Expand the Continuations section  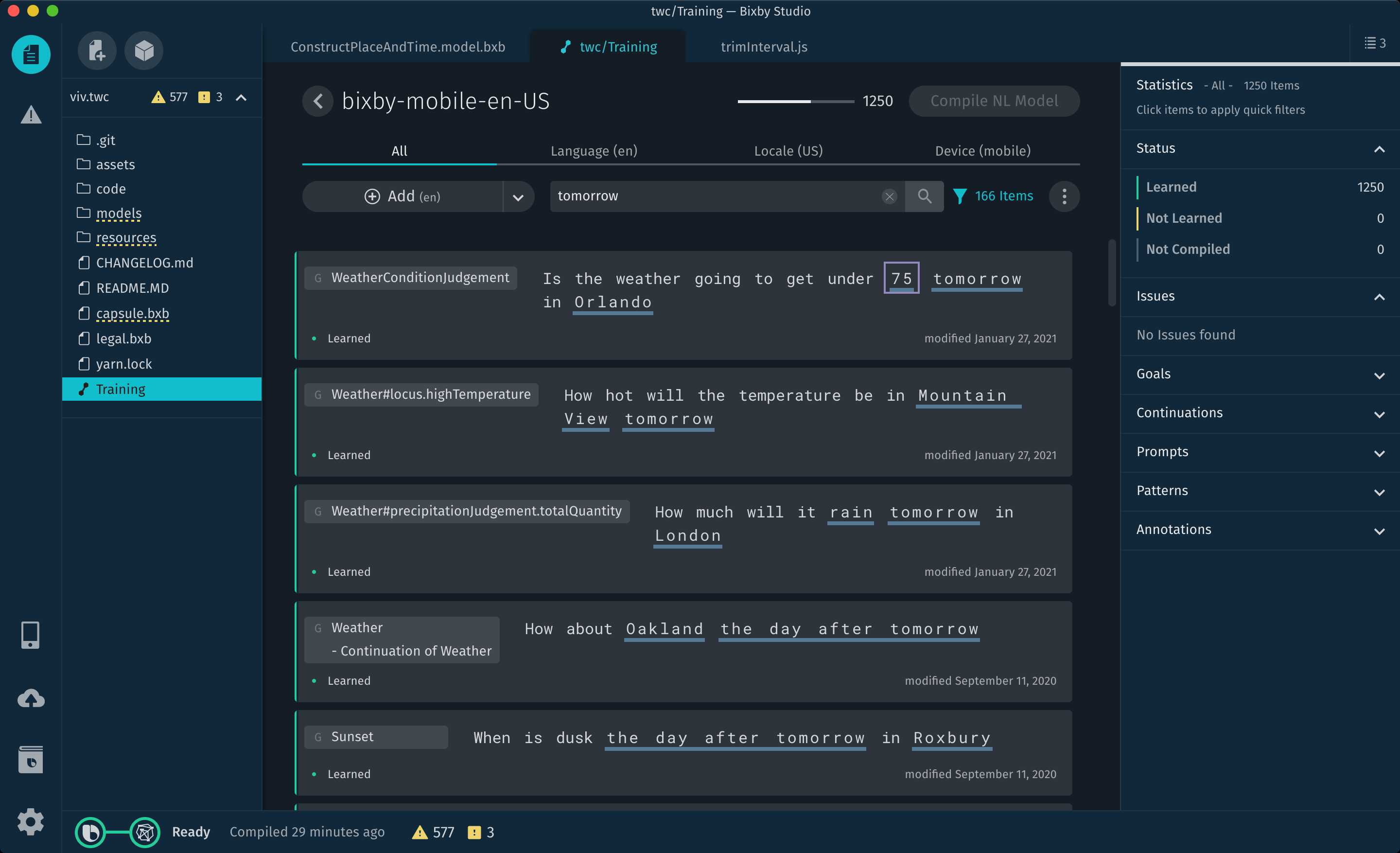[1379, 414]
